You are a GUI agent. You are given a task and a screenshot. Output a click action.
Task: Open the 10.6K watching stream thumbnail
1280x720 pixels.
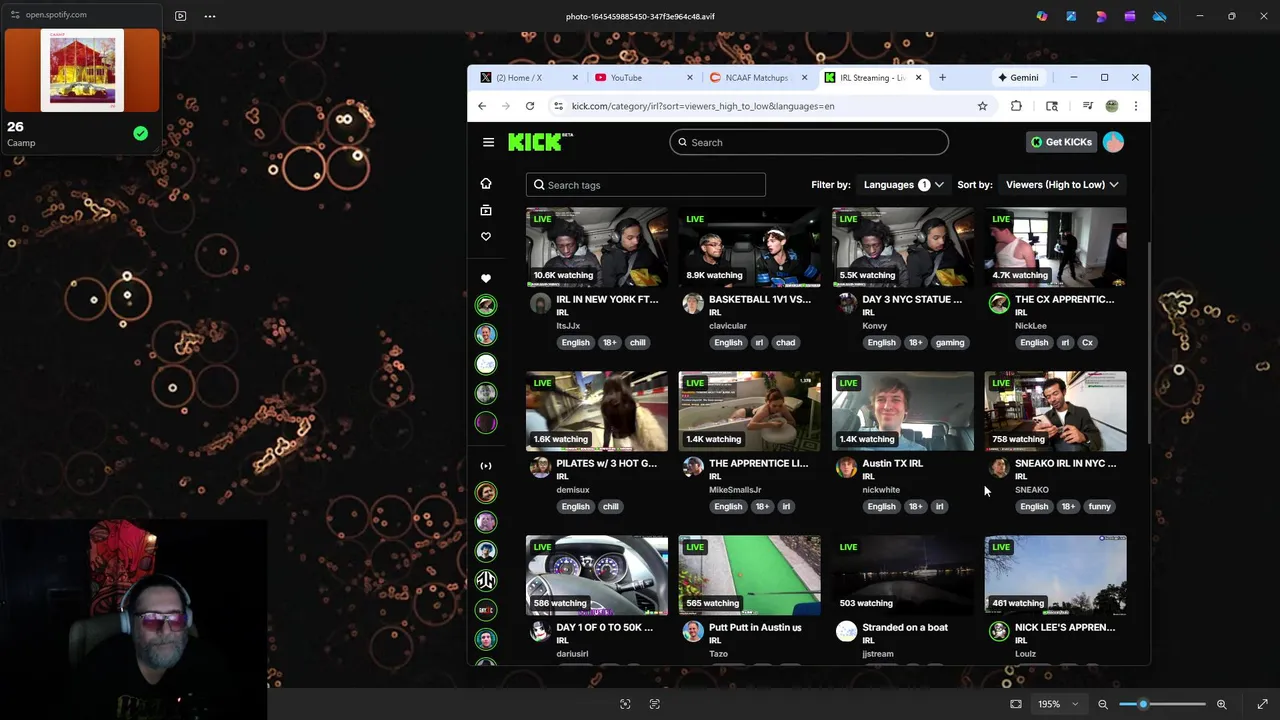pos(597,247)
